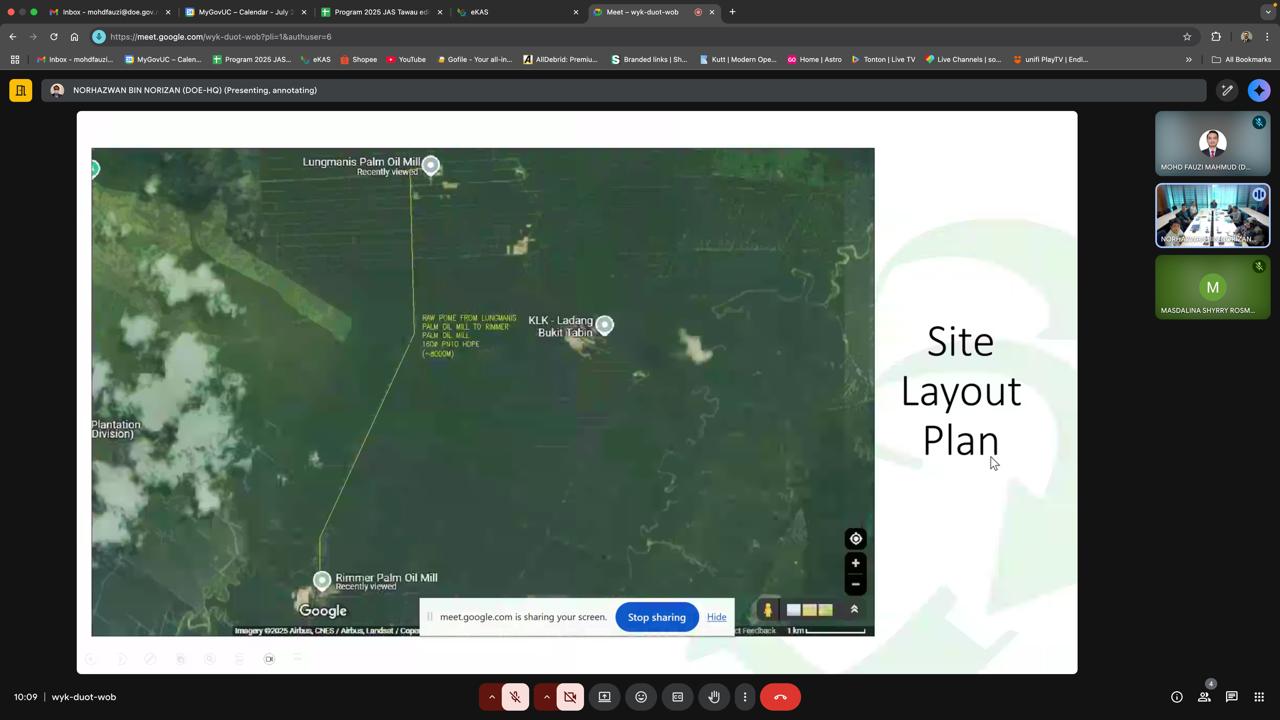Select MOHD FAUZI MAHMUD participant tile
Viewport: 1280px width, 720px height.
tap(1212, 143)
